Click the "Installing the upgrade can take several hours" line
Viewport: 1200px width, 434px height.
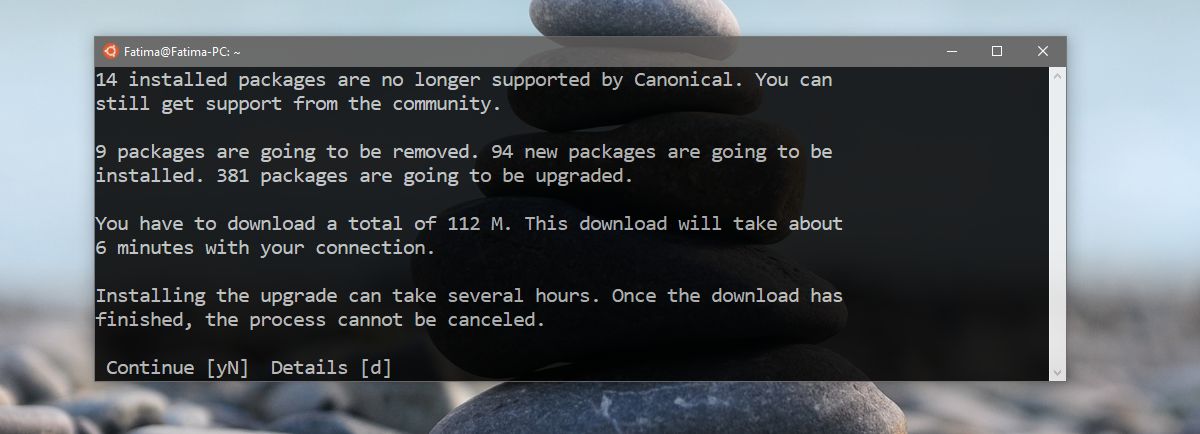(468, 296)
